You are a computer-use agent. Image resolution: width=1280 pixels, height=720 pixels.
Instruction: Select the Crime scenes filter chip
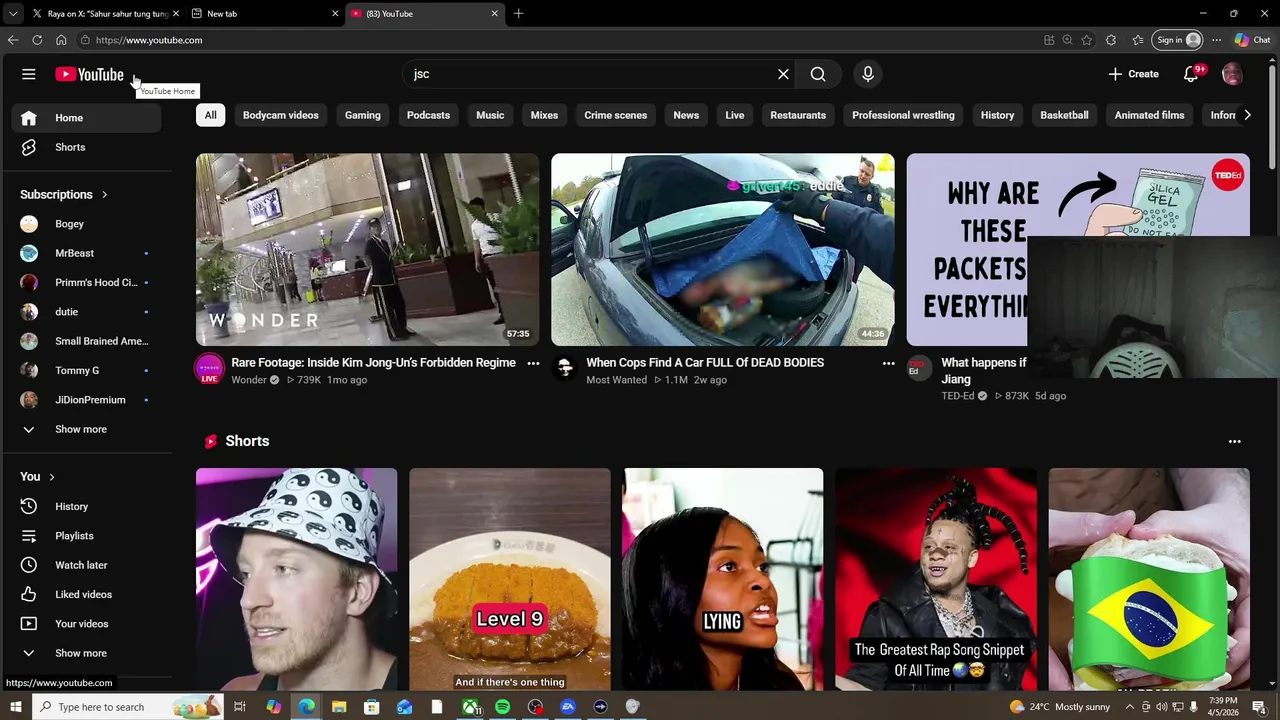pos(616,115)
